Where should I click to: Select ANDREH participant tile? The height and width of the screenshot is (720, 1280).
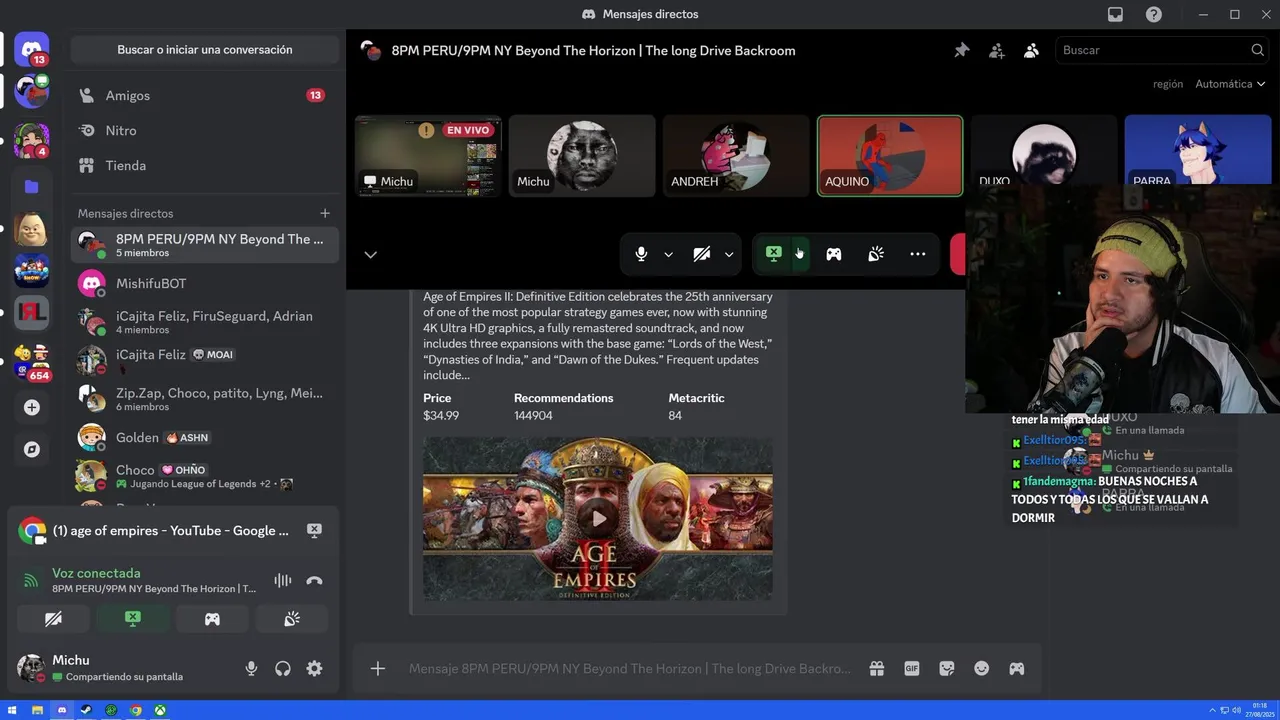(x=735, y=155)
